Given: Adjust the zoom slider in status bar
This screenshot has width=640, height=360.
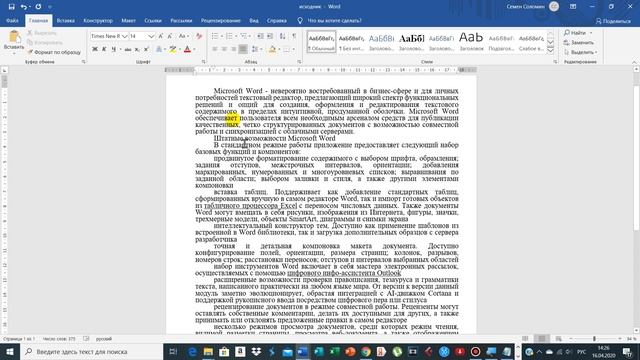Looking at the screenshot, I should tap(594, 338).
